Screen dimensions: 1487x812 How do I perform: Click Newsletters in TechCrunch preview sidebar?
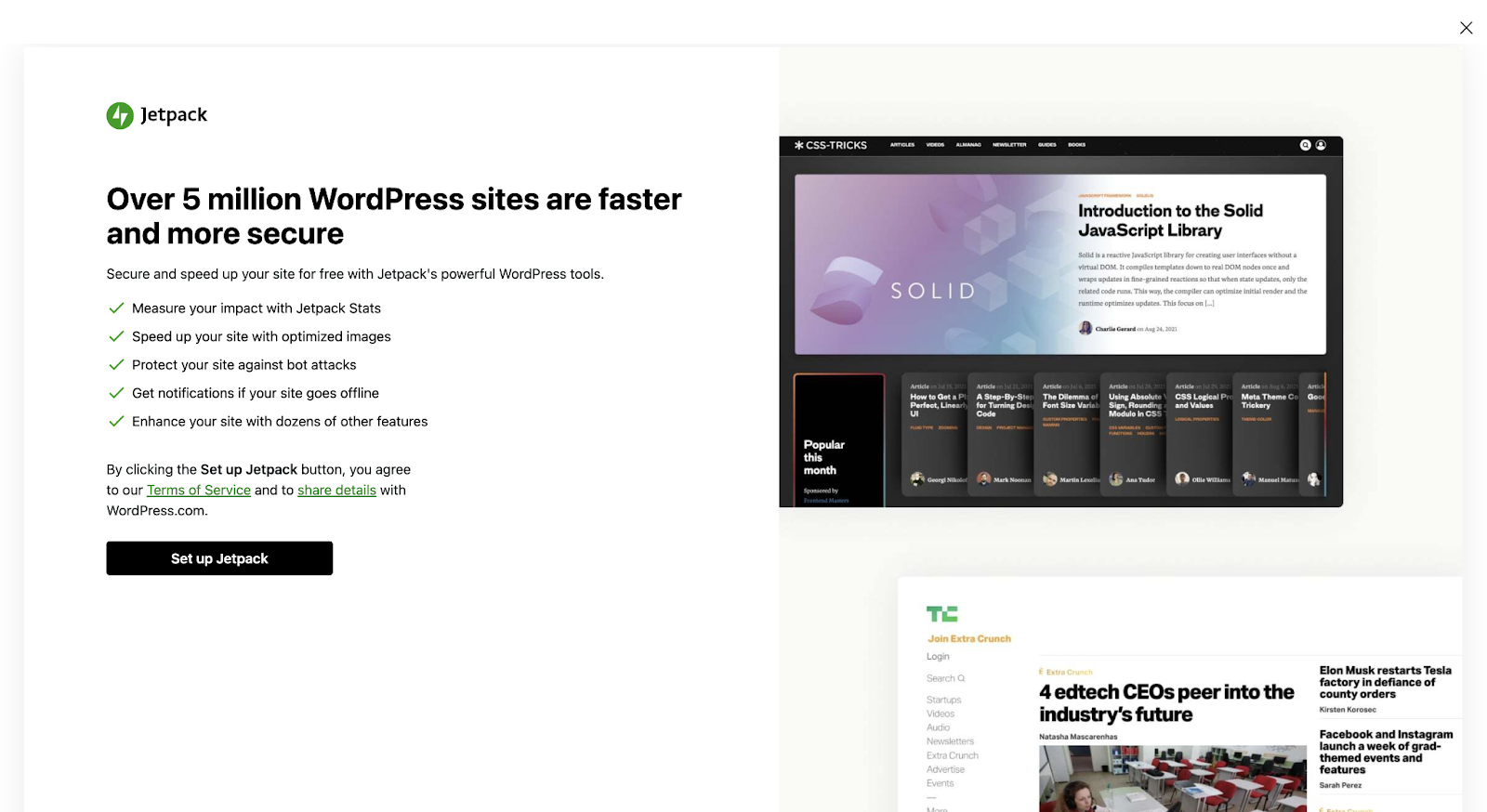click(950, 741)
